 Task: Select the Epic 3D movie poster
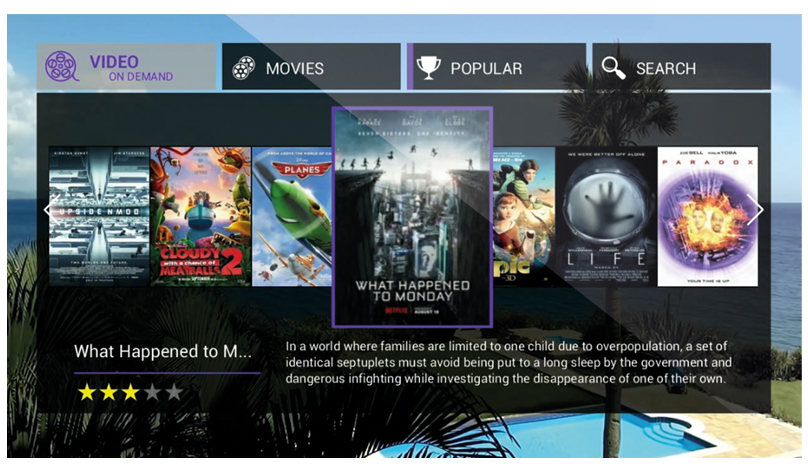(524, 216)
